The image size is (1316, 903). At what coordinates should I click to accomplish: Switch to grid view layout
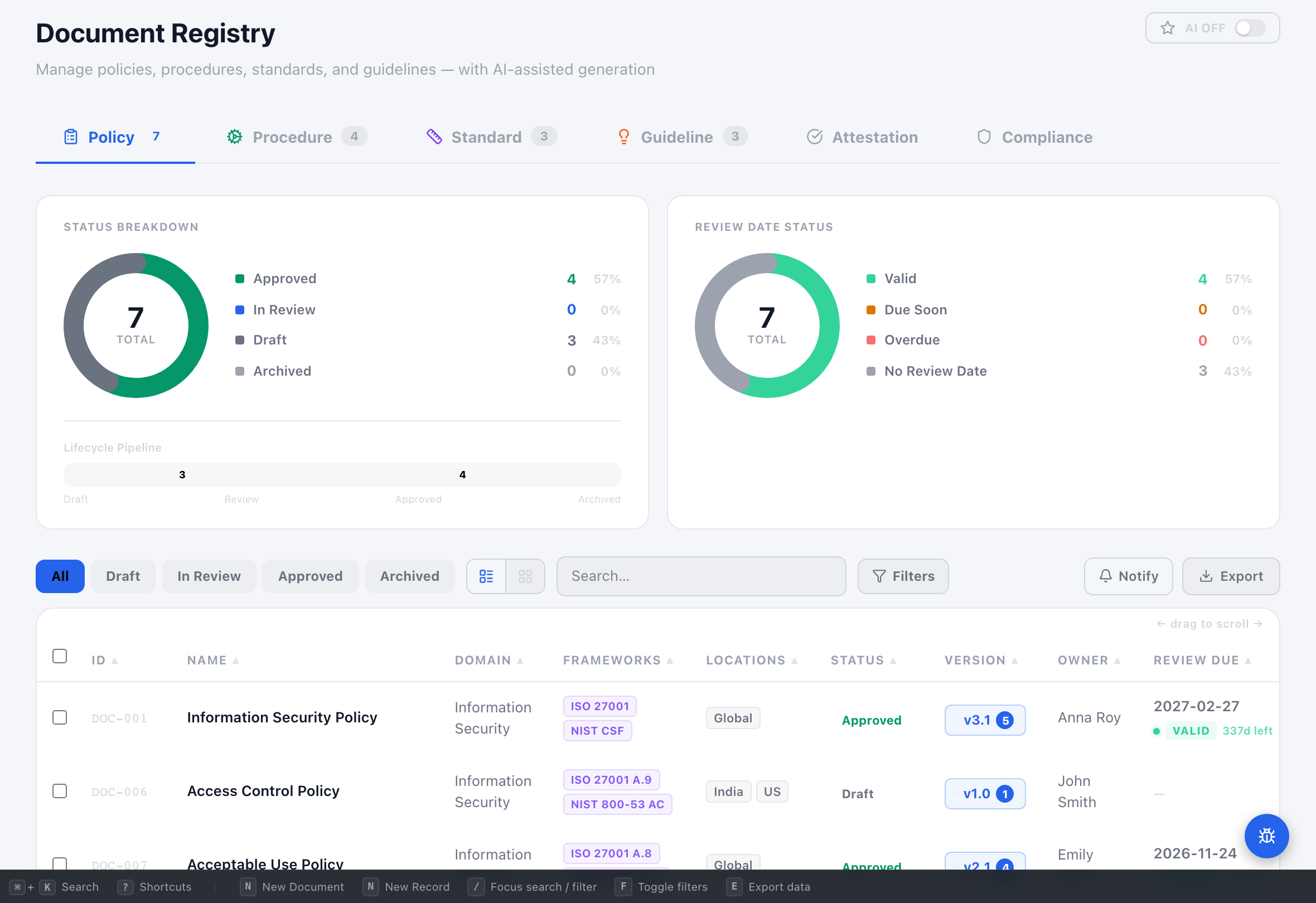525,576
